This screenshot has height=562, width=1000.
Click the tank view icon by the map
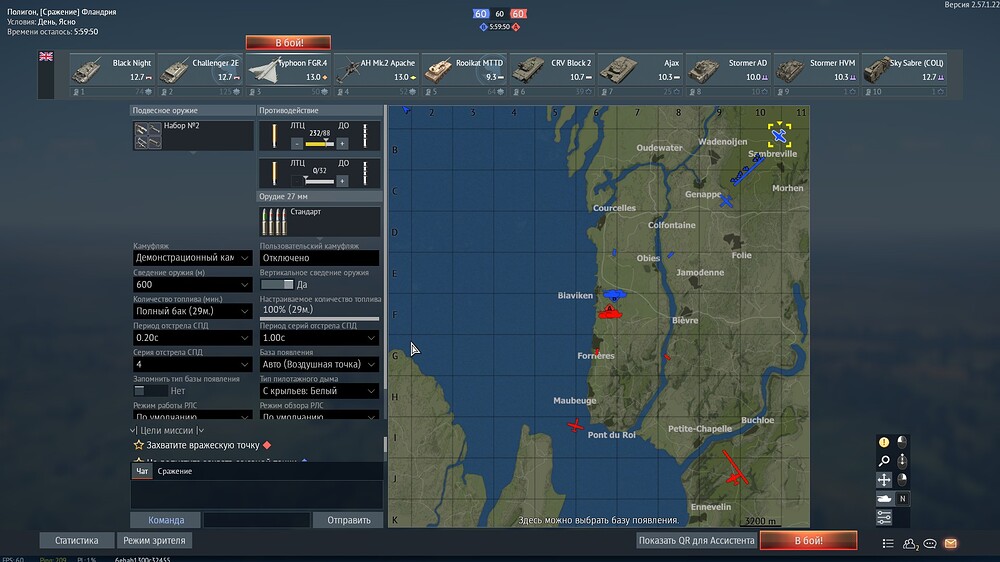pos(884,499)
